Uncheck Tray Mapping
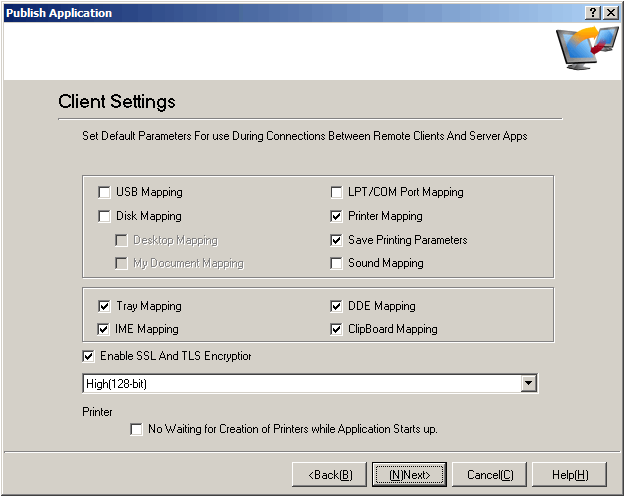Viewport: 624px width, 496px height. click(105, 306)
